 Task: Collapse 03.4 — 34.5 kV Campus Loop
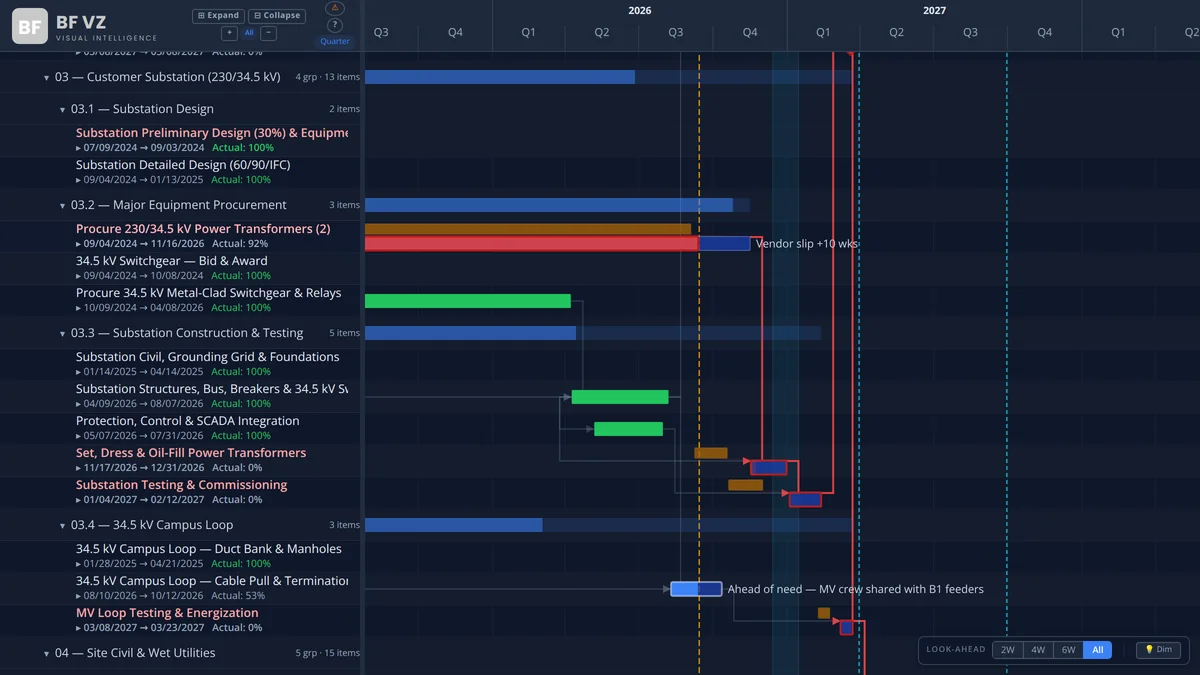[62, 525]
